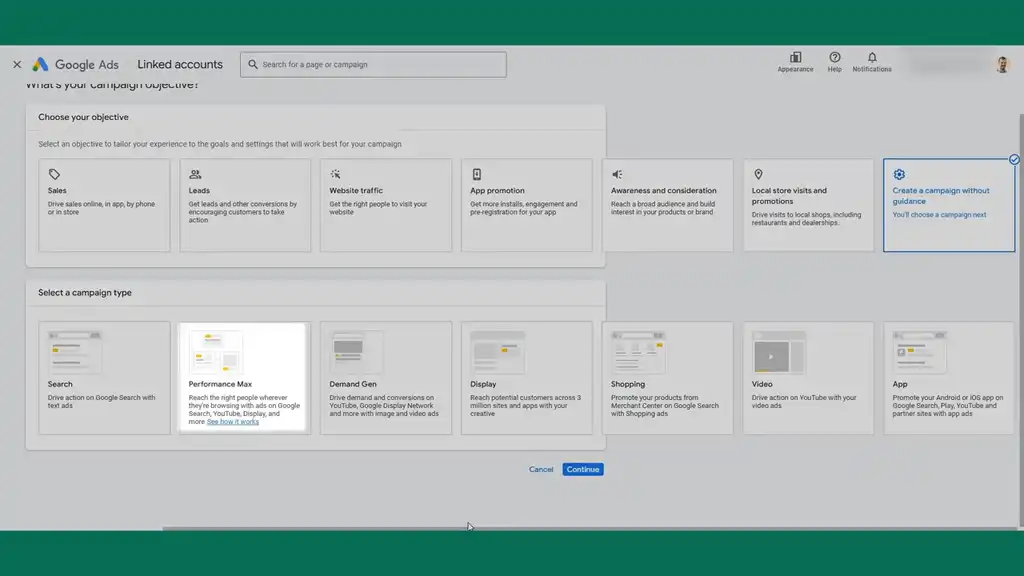
Task: Click the vertical scrollbar on the right
Action: click(1021, 320)
